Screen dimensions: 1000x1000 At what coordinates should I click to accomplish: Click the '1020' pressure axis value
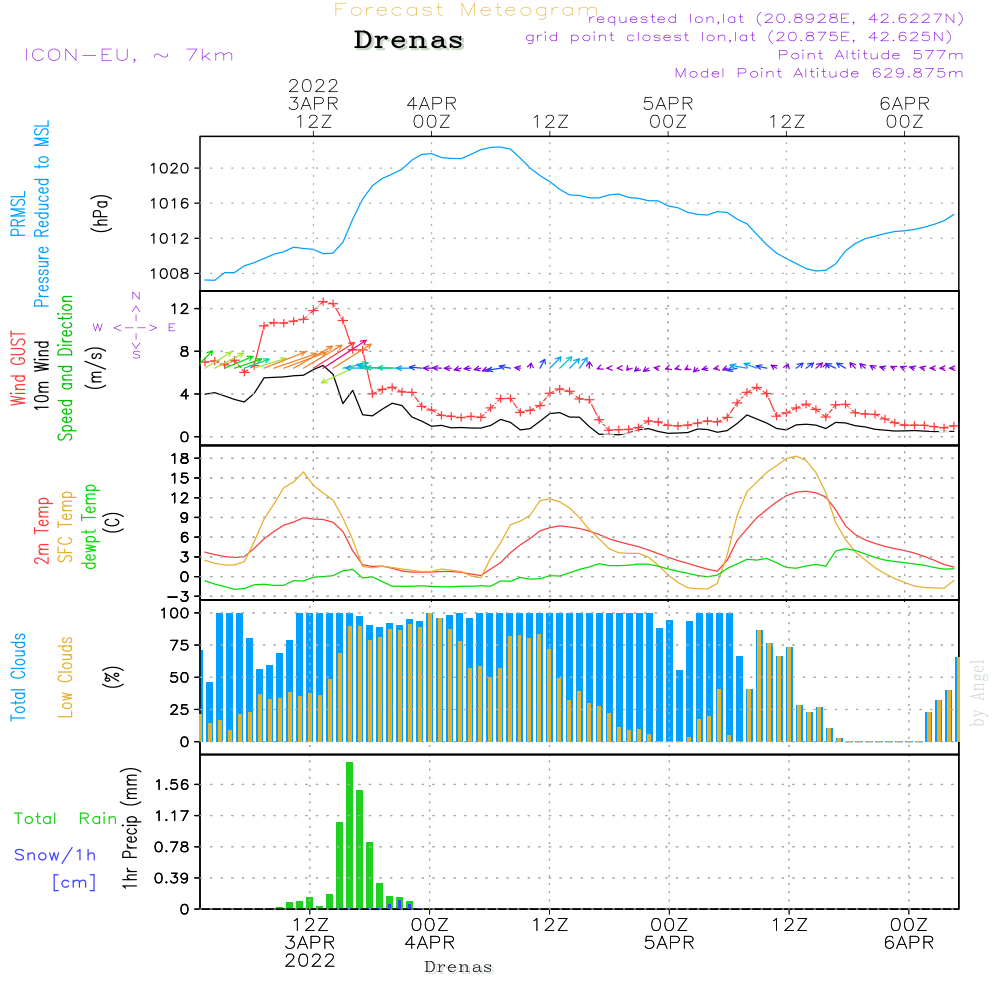pyautogui.click(x=170, y=168)
